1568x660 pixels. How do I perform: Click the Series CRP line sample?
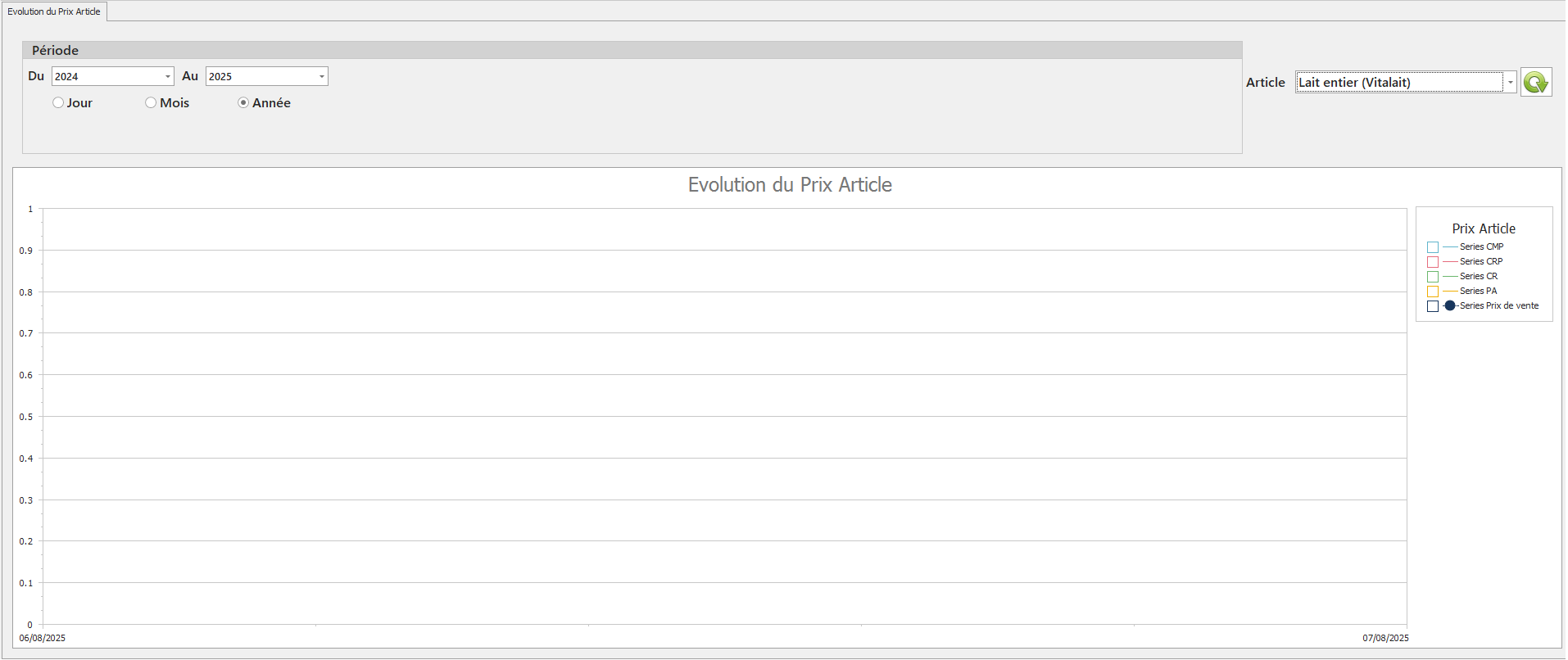(x=1450, y=262)
